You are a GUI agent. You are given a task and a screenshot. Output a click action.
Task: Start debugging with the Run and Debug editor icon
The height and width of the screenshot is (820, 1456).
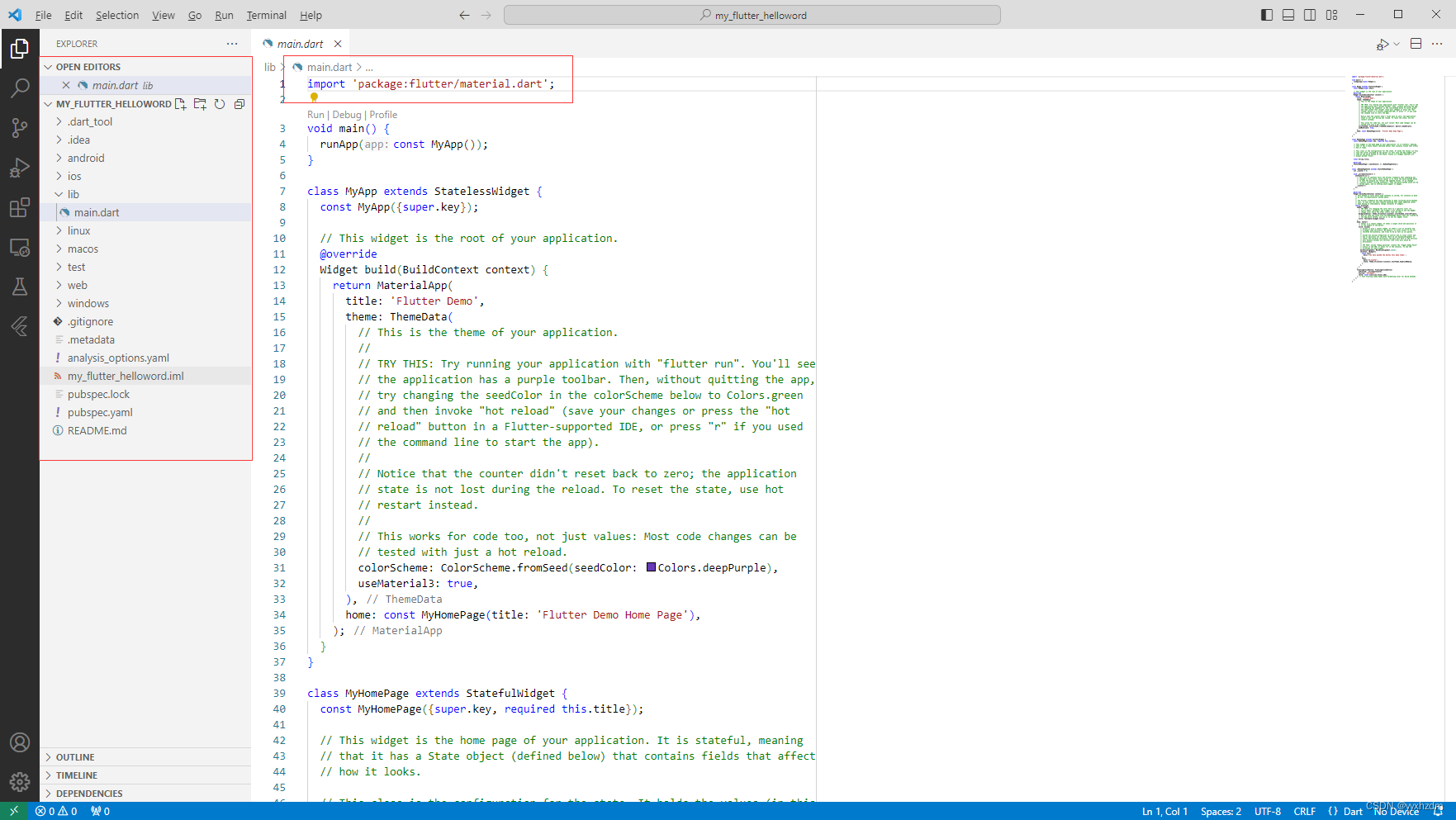point(1382,44)
